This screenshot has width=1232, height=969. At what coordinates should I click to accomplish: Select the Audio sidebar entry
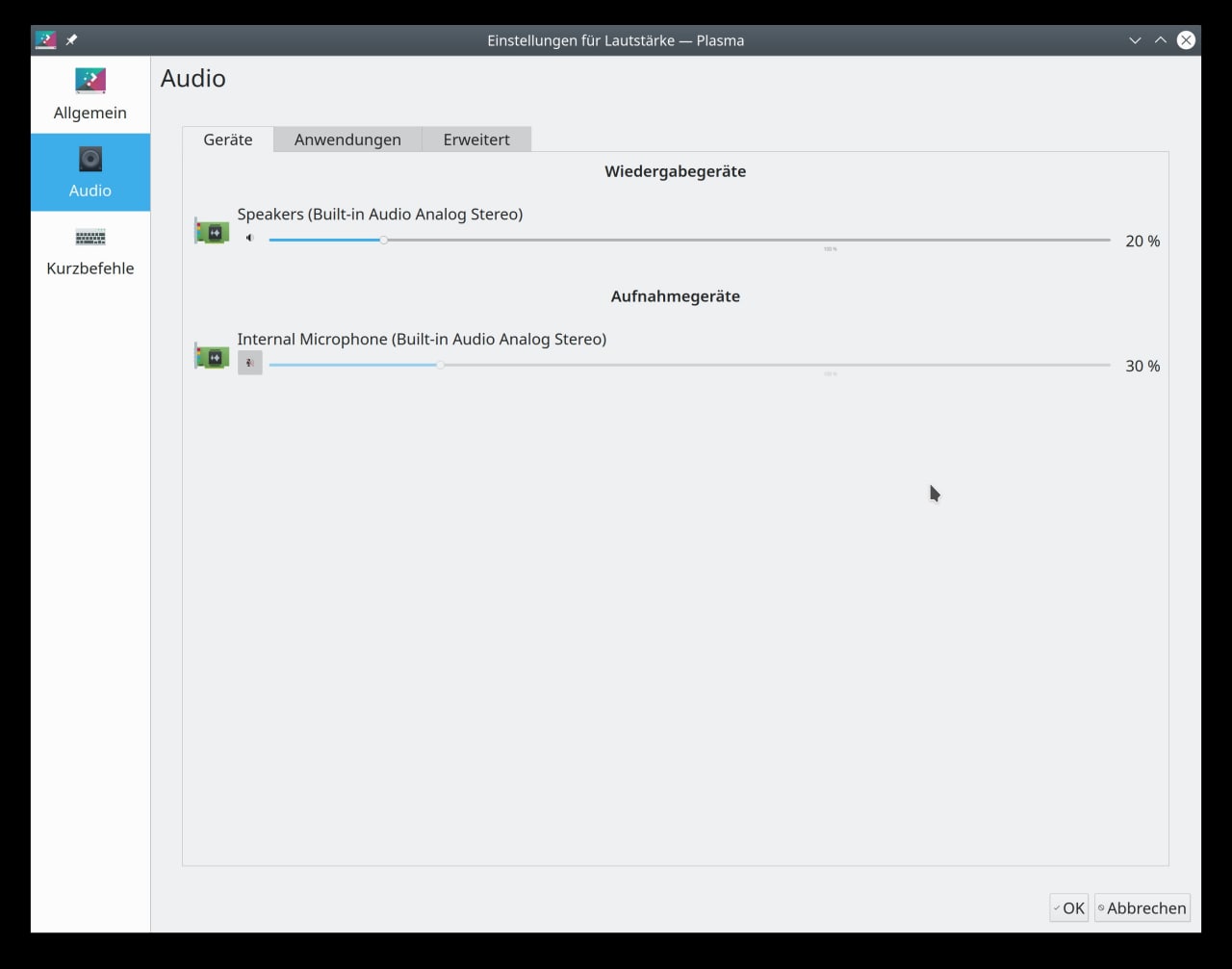90,172
